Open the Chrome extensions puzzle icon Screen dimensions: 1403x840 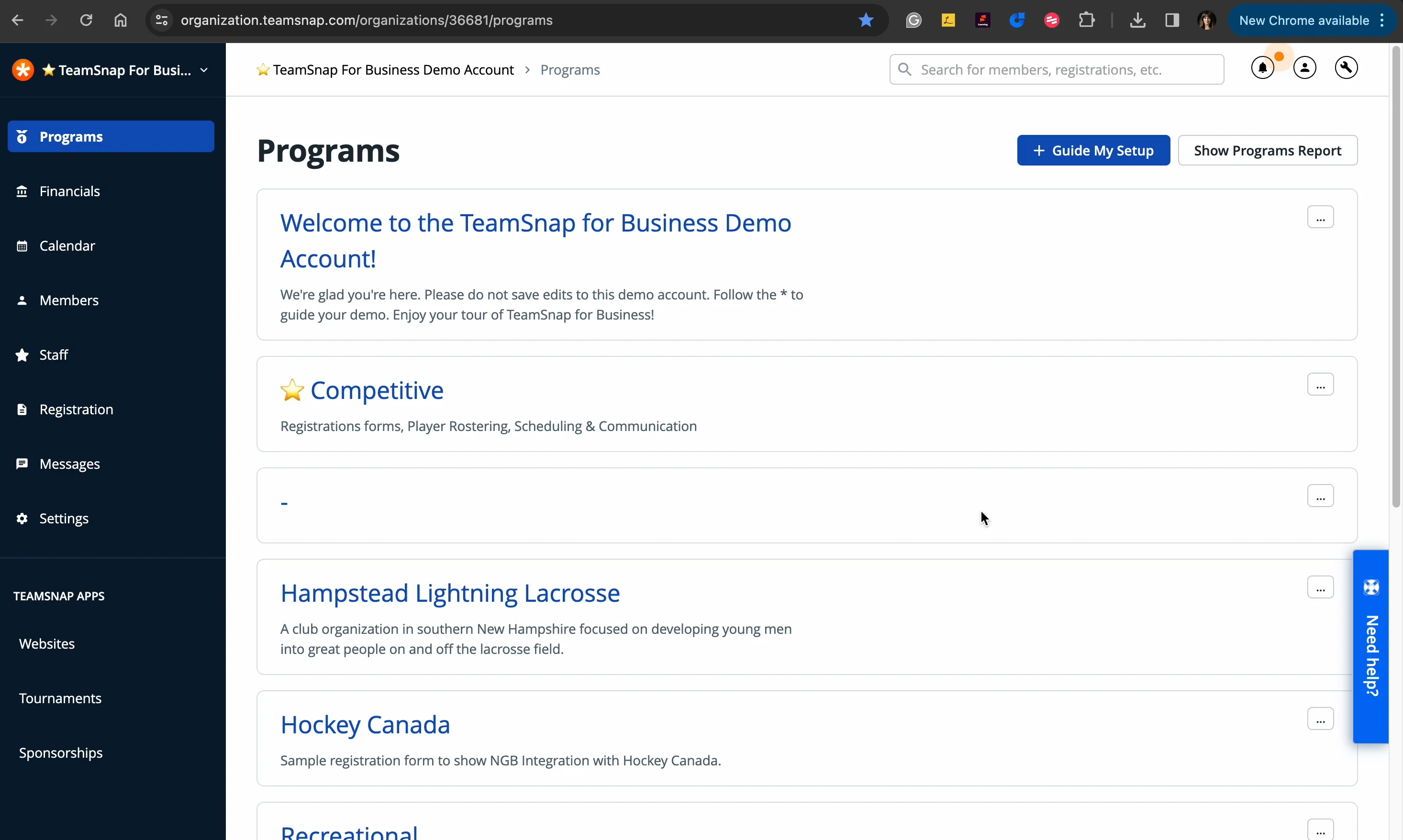(x=1086, y=21)
